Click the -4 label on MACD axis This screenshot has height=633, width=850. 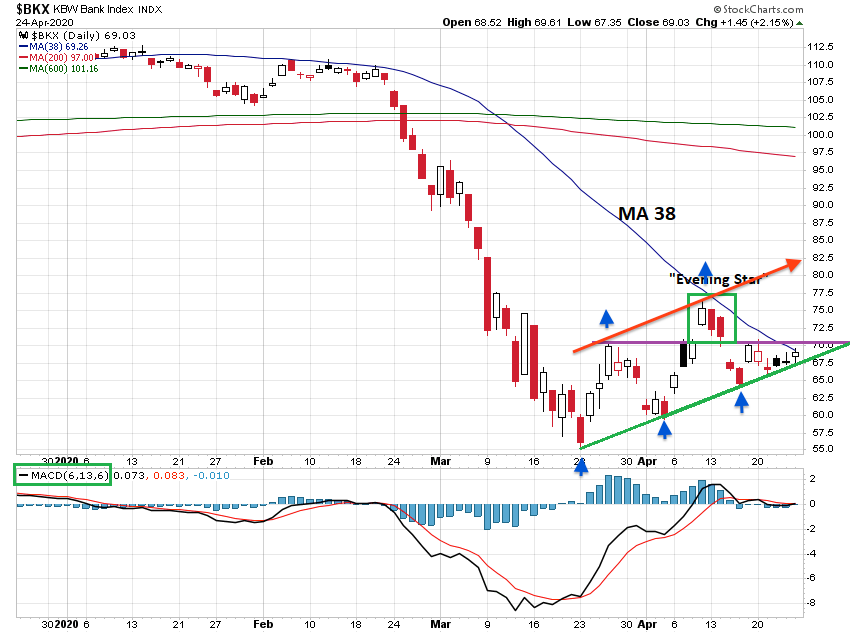pos(812,553)
